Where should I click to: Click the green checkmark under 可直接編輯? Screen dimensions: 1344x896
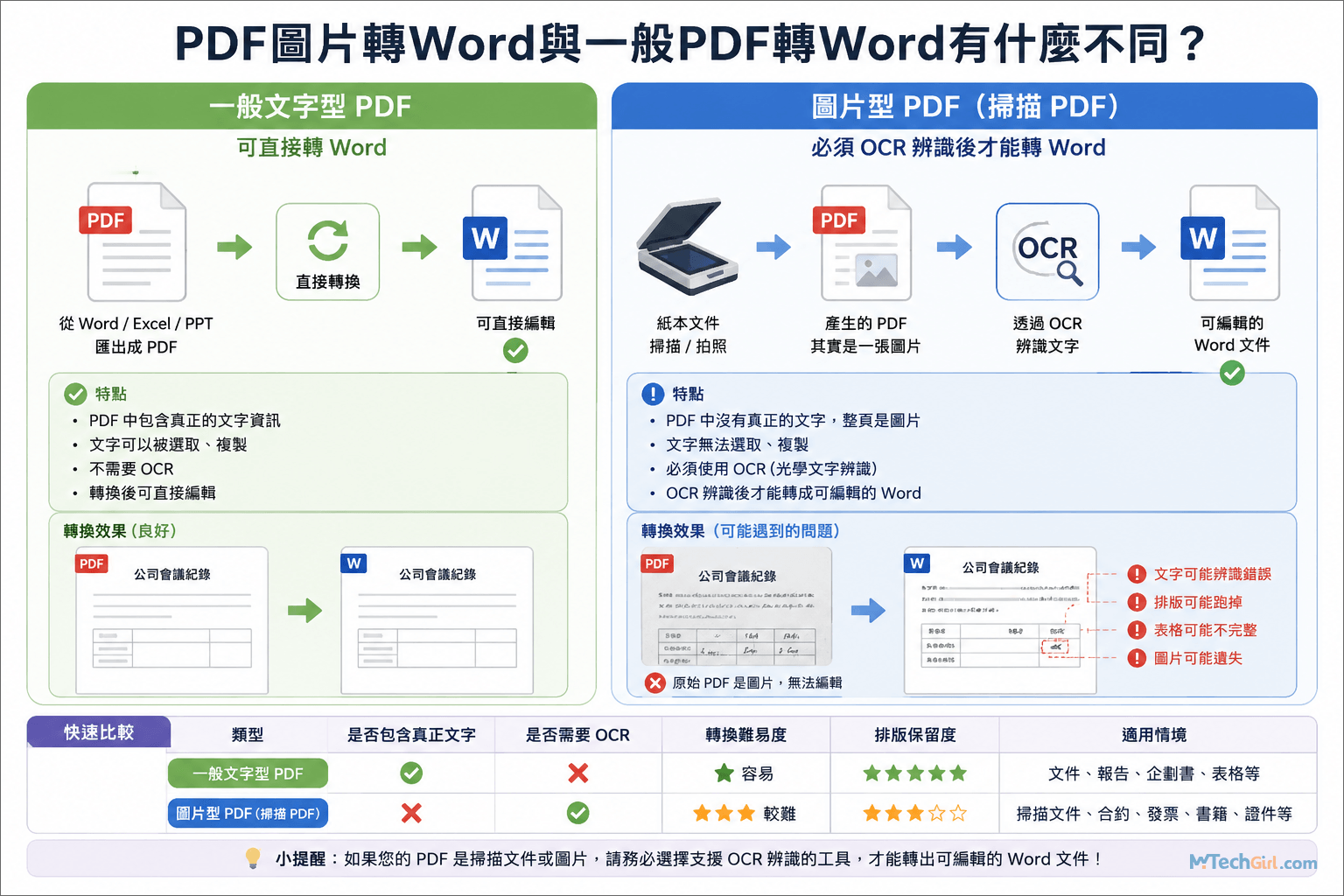tap(515, 351)
